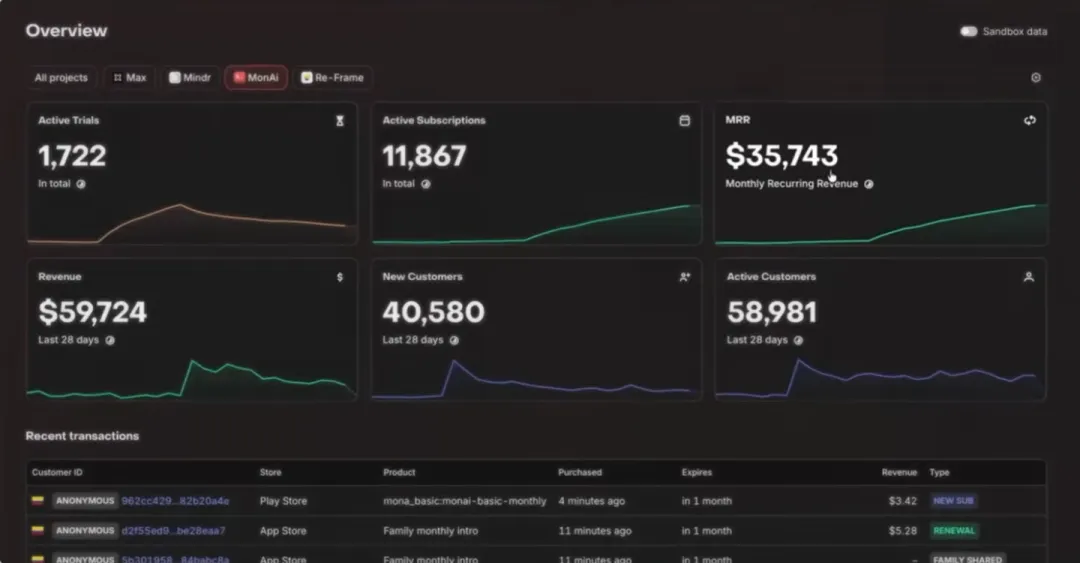Open period icon beside Revenue Last 28 days
The height and width of the screenshot is (563, 1080).
tap(110, 340)
